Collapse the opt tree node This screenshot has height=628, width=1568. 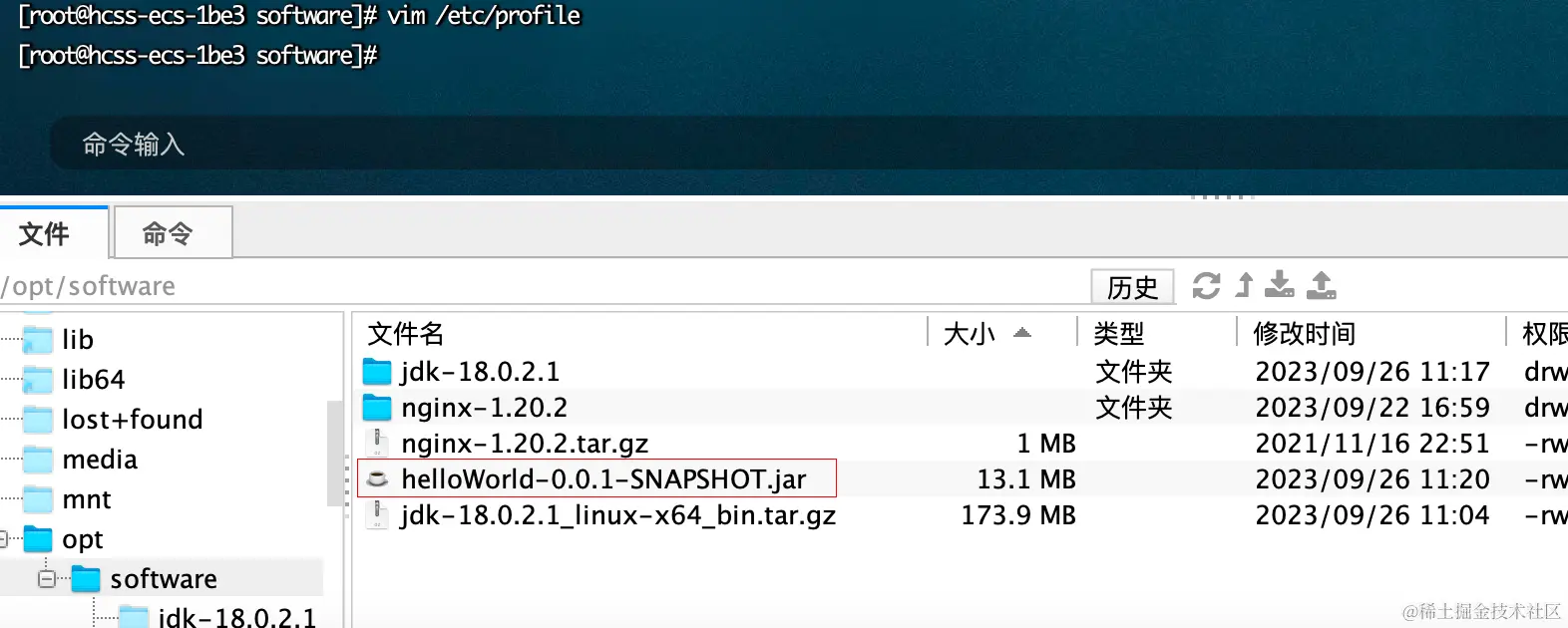coord(3,539)
